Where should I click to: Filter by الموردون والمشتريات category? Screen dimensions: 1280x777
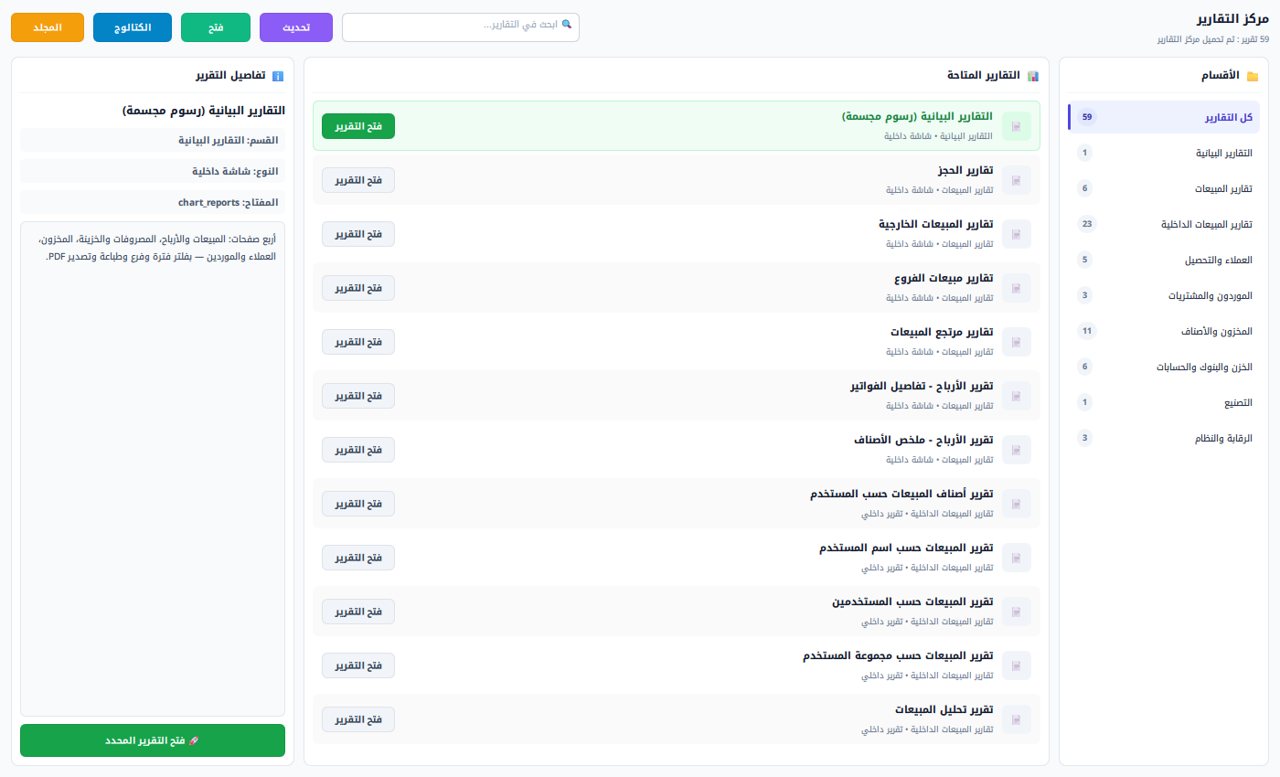point(1164,295)
